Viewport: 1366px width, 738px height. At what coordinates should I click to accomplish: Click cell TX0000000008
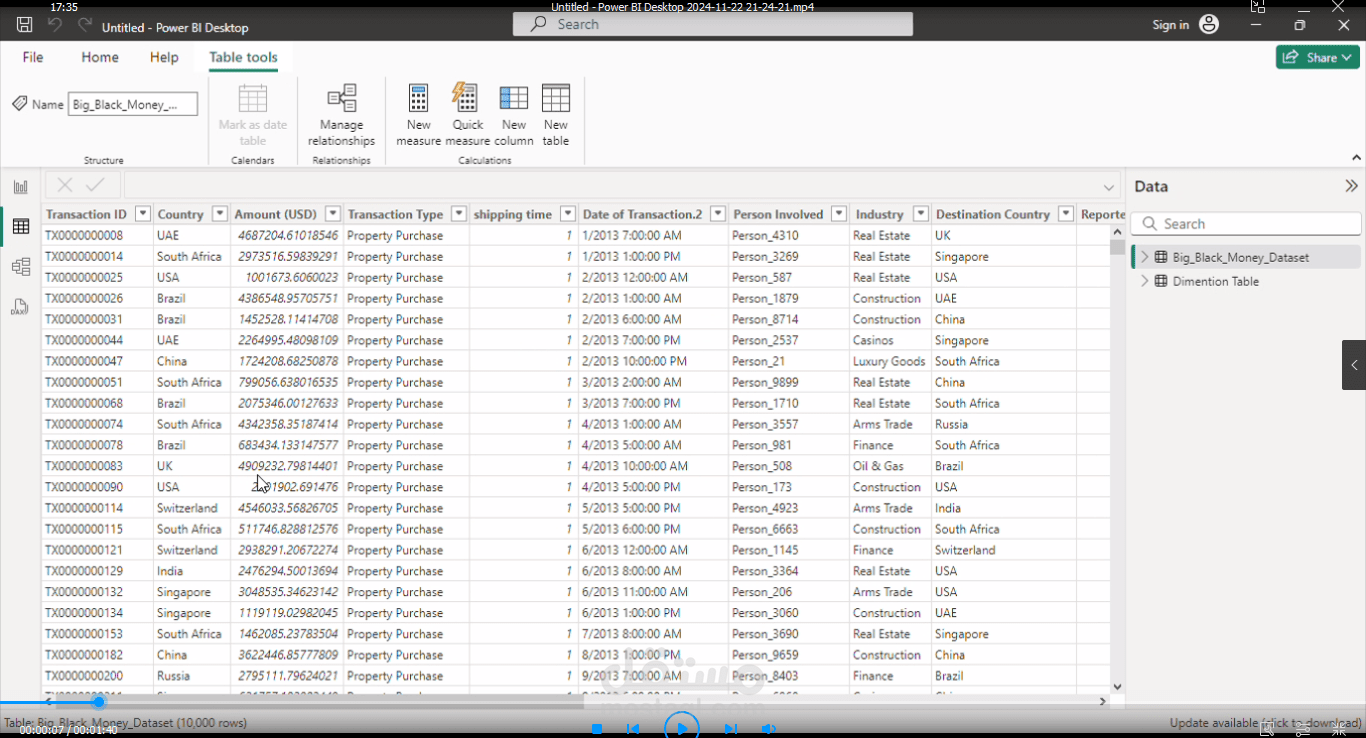[84, 236]
